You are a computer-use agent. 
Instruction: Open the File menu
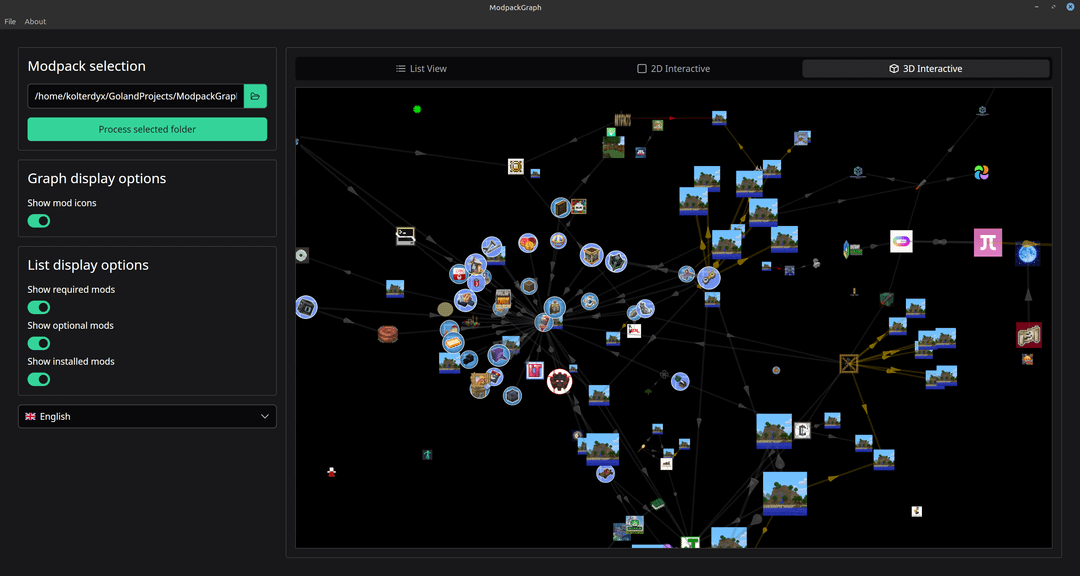(10, 21)
